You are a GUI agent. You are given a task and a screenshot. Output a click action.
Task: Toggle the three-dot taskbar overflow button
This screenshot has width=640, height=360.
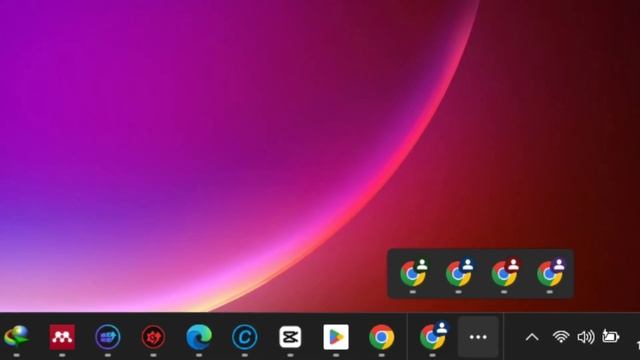tap(478, 337)
